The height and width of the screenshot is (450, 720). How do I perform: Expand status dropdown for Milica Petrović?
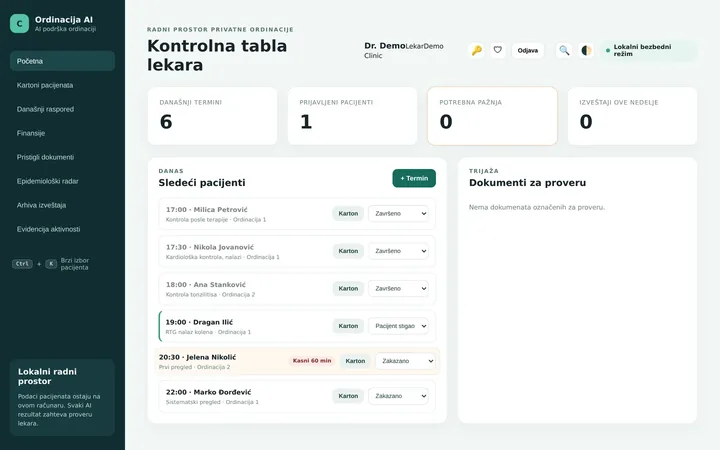[398, 214]
